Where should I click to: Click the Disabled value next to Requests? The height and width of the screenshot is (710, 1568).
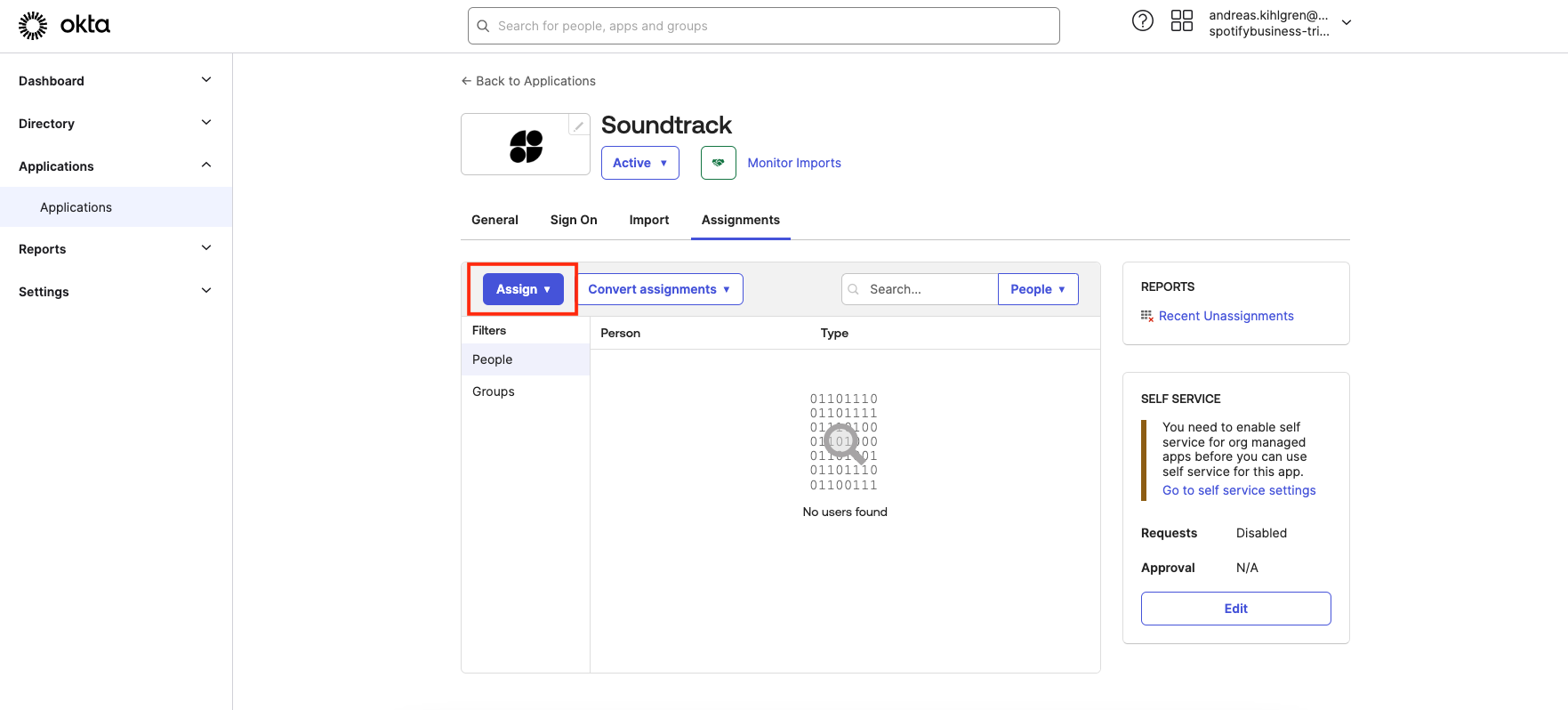[1261, 533]
